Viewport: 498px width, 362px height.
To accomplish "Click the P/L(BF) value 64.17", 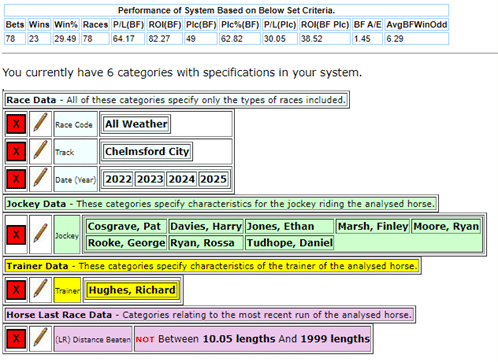I will point(128,39).
